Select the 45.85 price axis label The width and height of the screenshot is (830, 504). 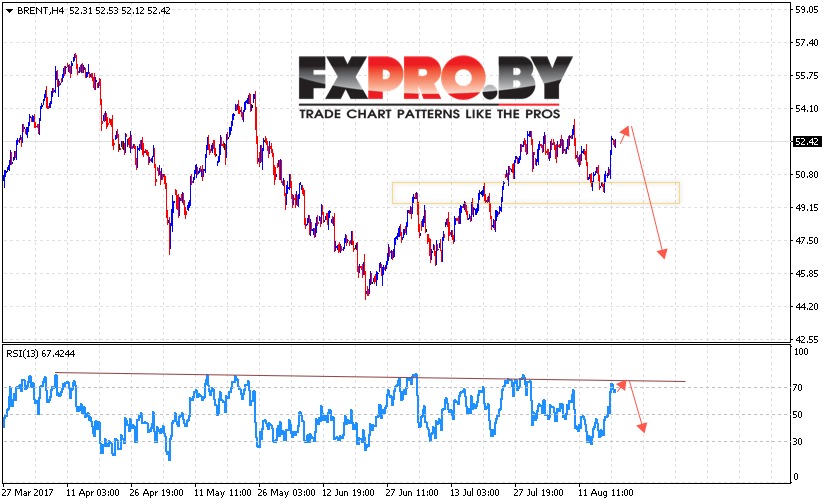click(x=807, y=274)
